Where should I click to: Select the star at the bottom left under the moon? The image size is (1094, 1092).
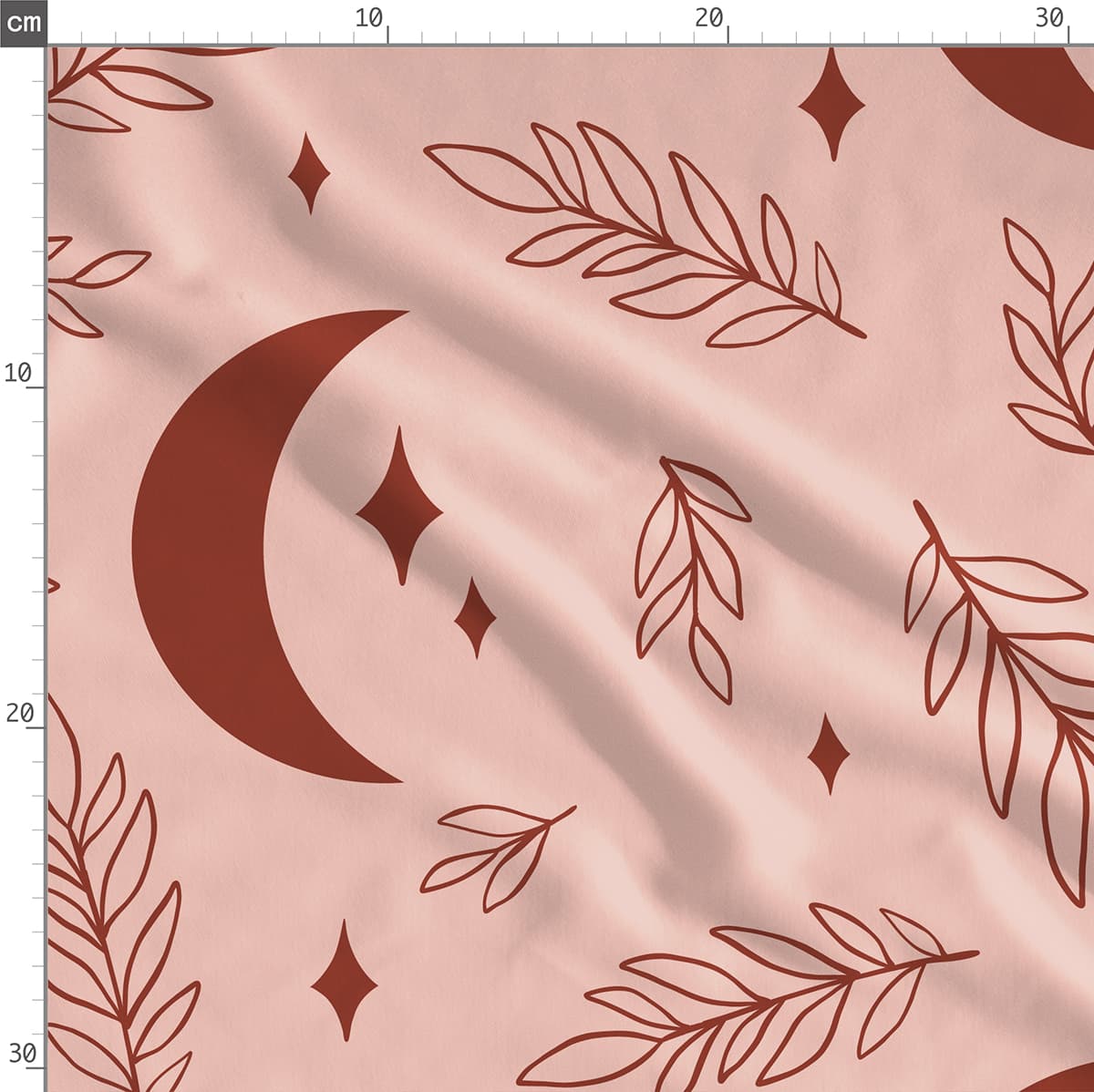[344, 982]
